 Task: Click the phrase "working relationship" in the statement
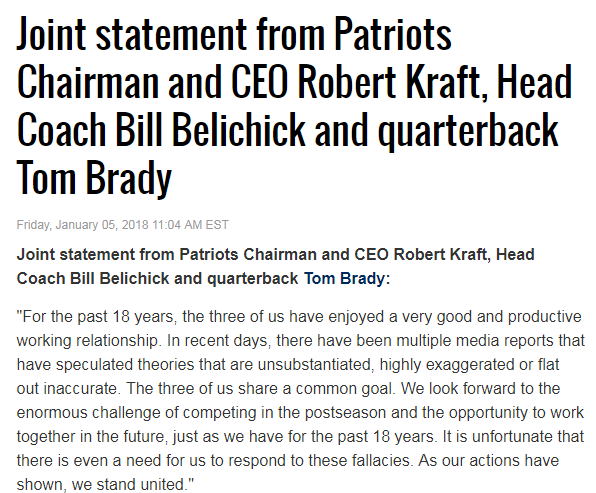click(87, 341)
